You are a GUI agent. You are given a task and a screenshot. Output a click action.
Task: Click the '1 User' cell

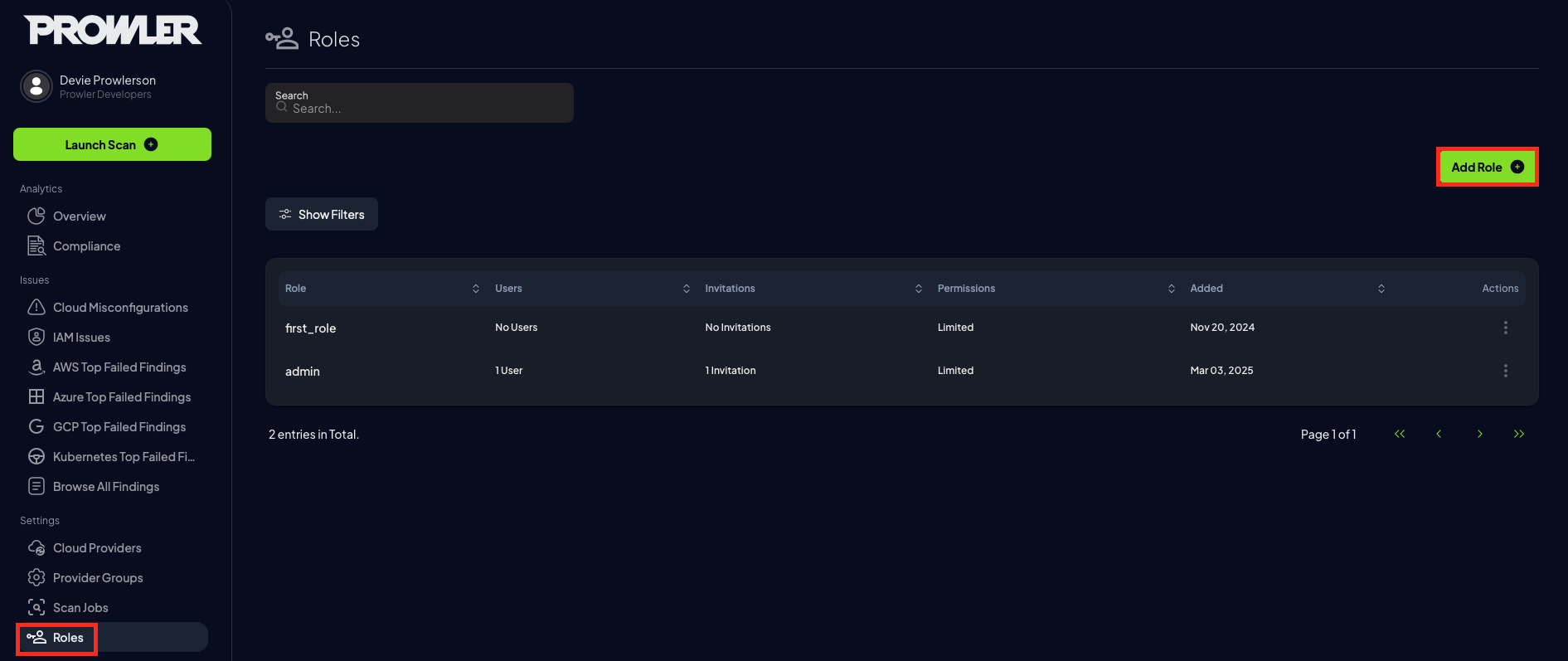pos(509,371)
